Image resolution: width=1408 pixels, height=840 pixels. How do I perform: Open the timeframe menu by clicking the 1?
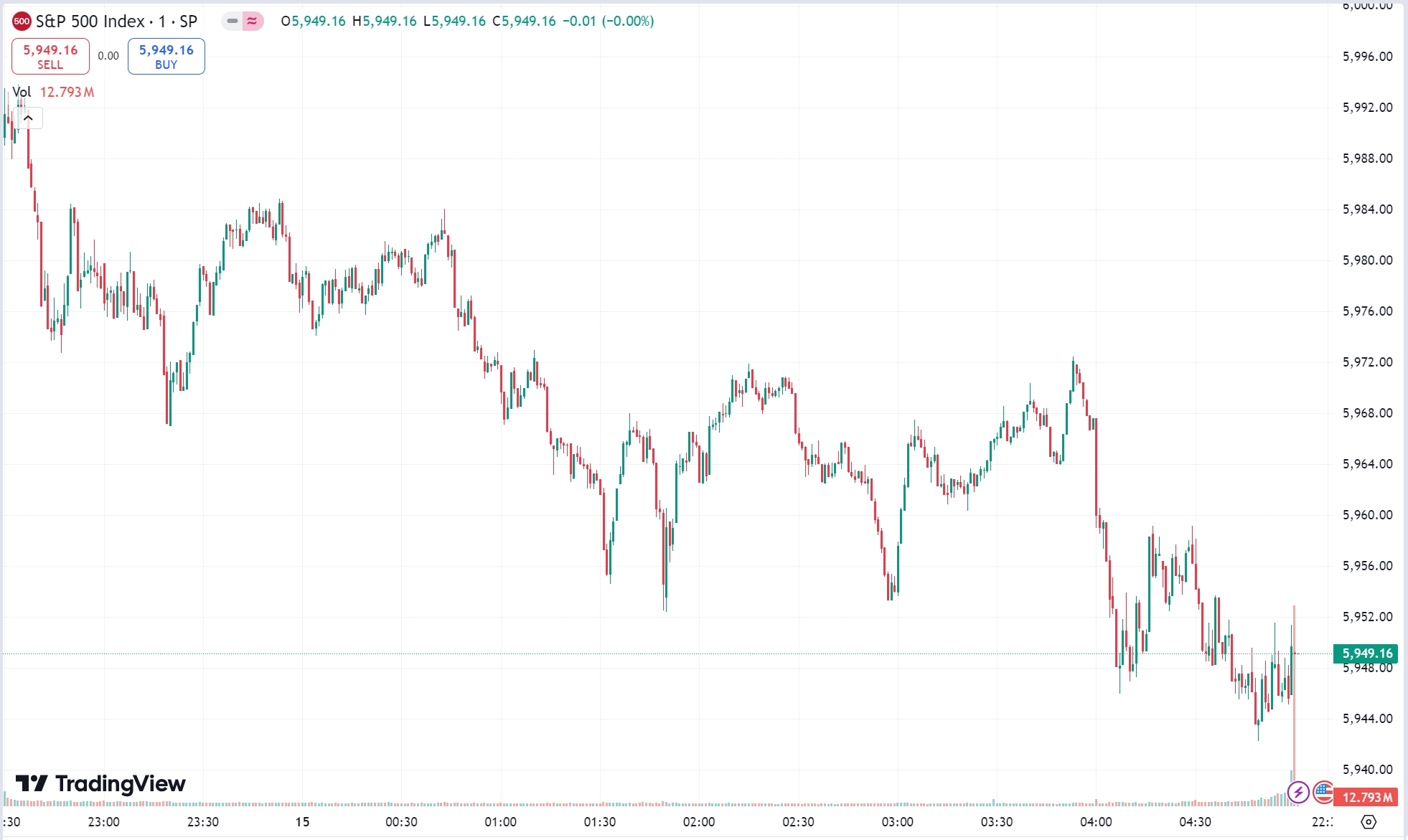(163, 21)
